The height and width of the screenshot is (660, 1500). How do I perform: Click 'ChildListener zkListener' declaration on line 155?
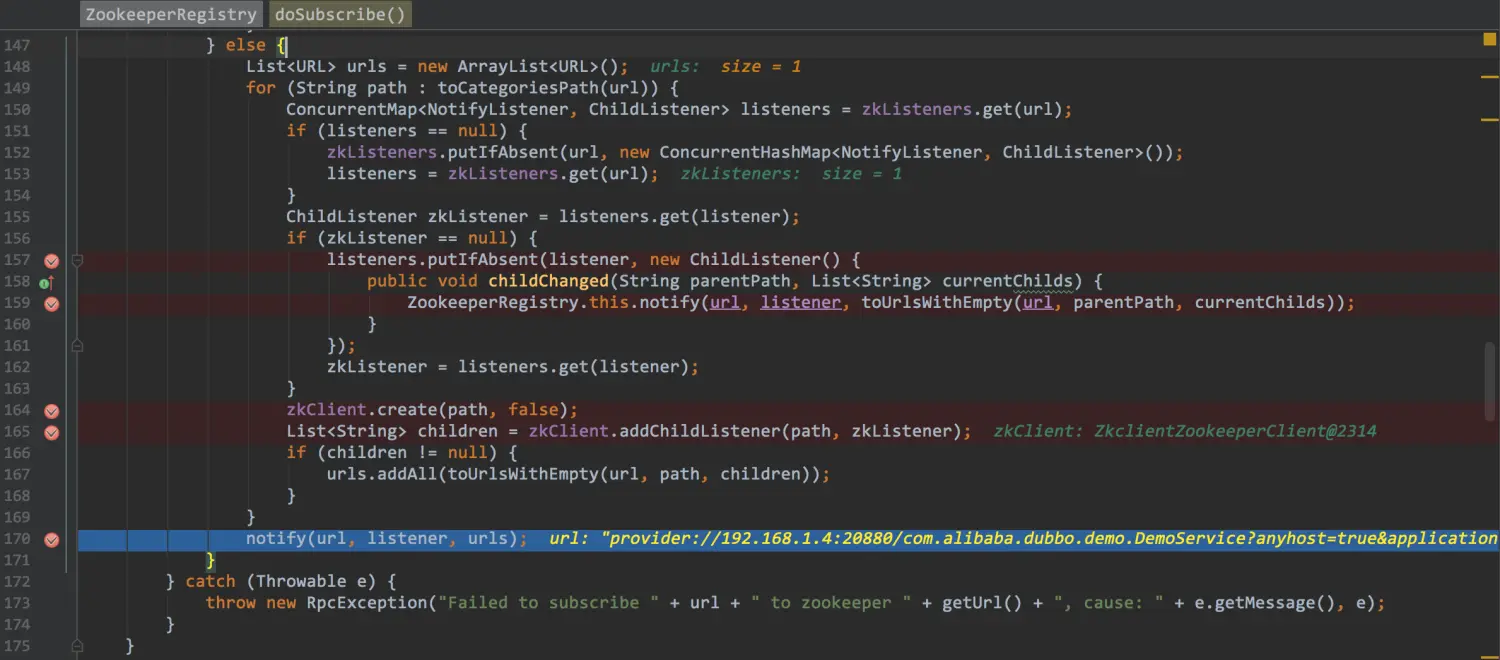pos(407,217)
